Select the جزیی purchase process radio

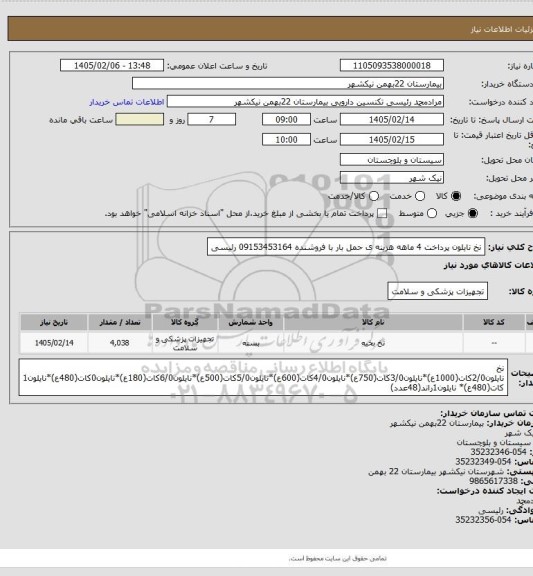pos(473,213)
